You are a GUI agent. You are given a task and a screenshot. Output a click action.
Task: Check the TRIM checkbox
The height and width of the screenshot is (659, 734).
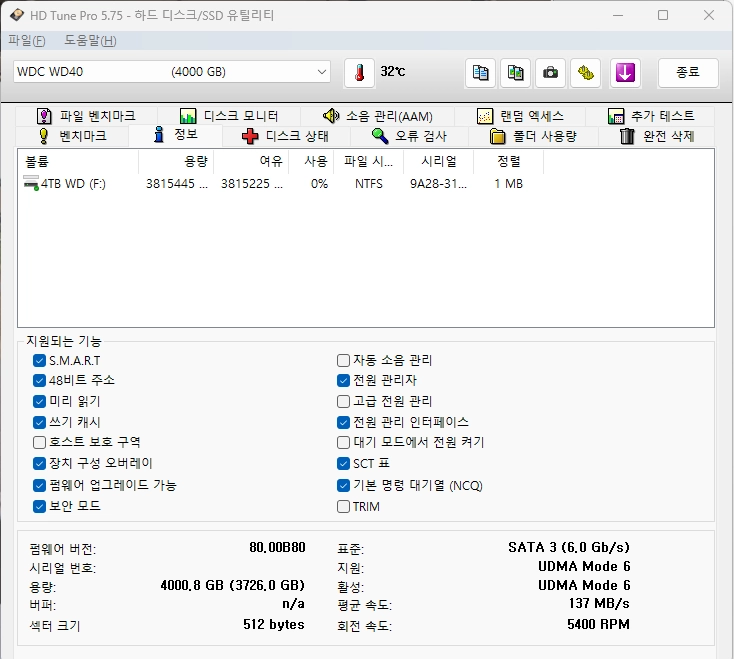pos(343,506)
